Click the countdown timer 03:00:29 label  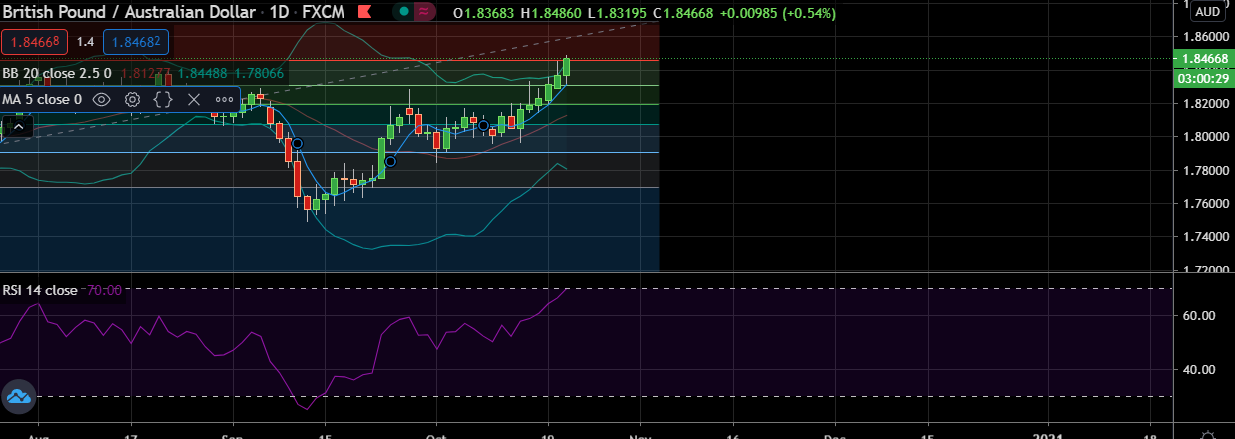point(1202,77)
